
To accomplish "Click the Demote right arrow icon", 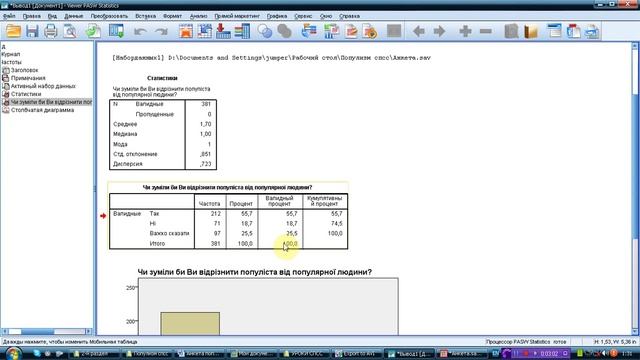I will coord(439,31).
